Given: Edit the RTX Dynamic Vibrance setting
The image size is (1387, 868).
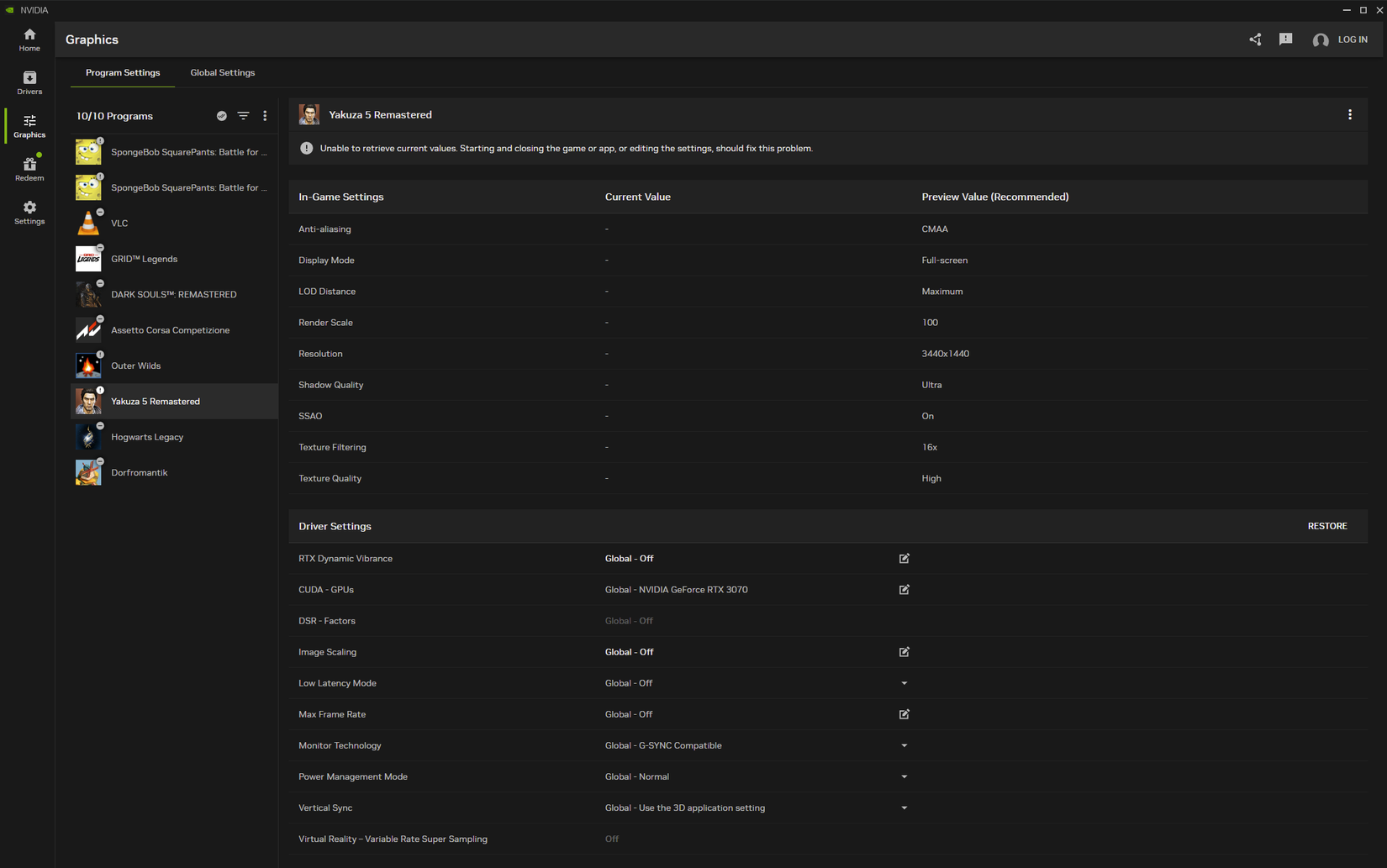Looking at the screenshot, I should tap(904, 559).
